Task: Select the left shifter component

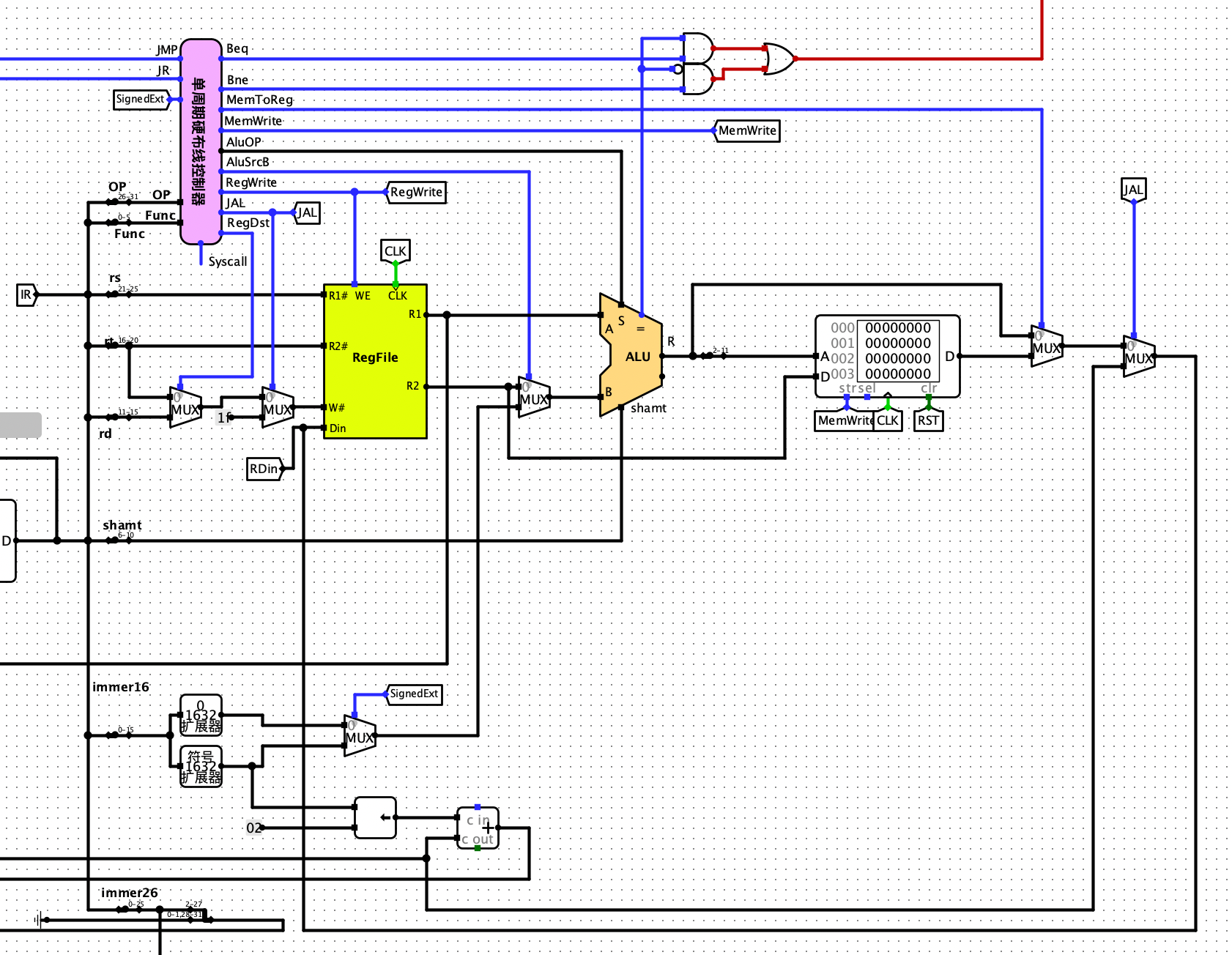Action: click(375, 818)
